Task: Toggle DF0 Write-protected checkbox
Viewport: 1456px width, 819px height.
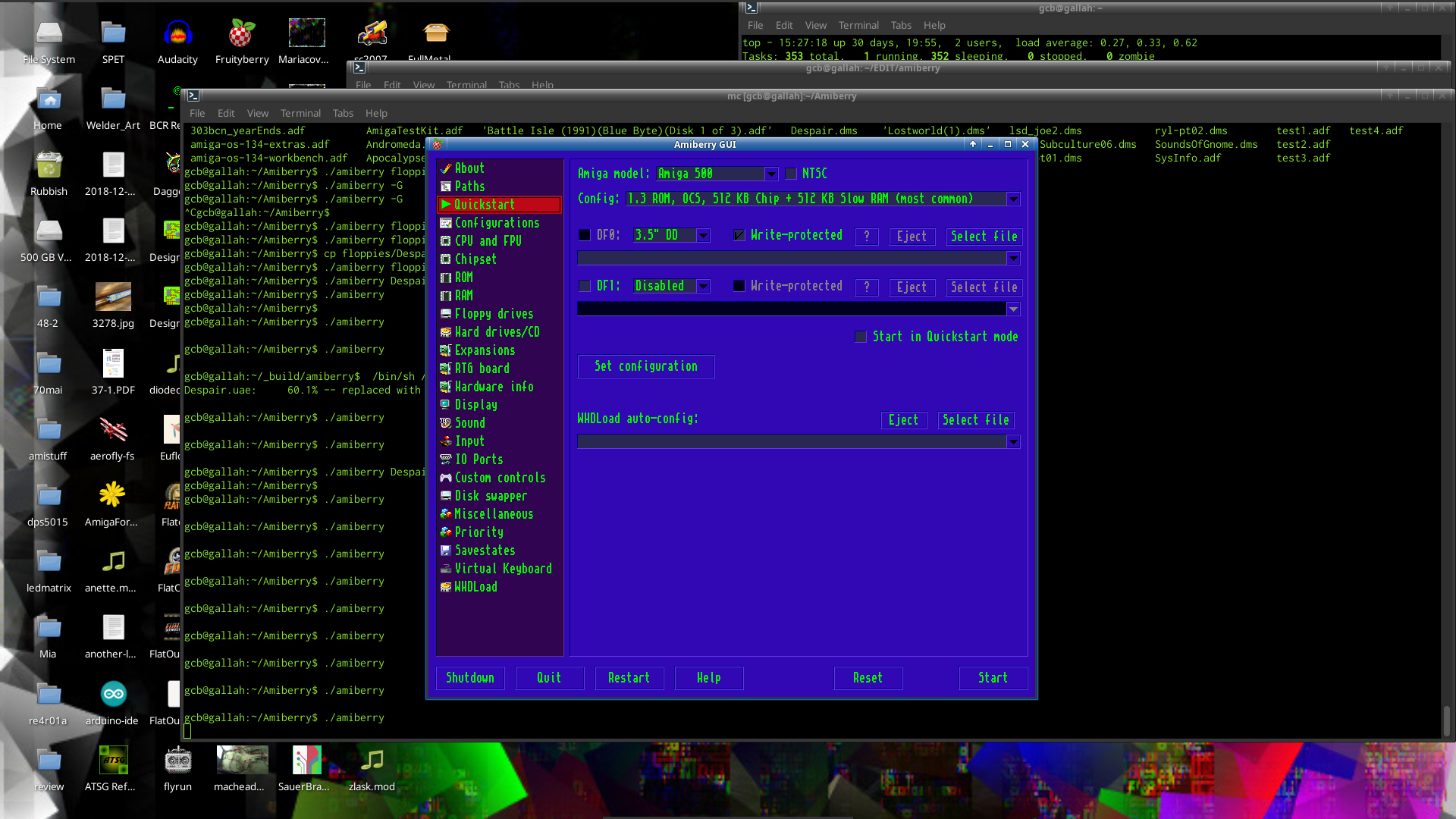Action: tap(739, 235)
